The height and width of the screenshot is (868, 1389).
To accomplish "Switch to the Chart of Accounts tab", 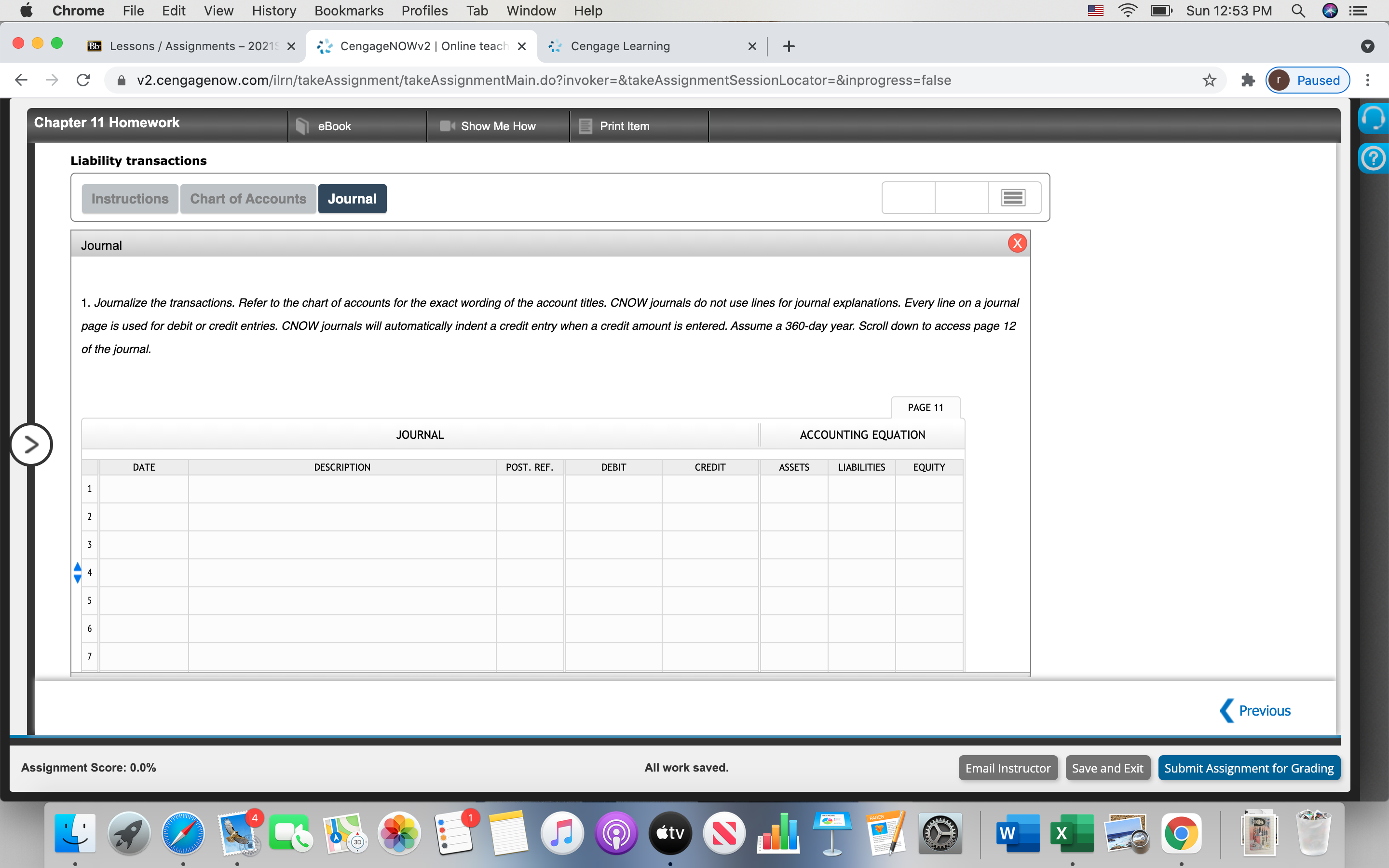I will tap(248, 198).
